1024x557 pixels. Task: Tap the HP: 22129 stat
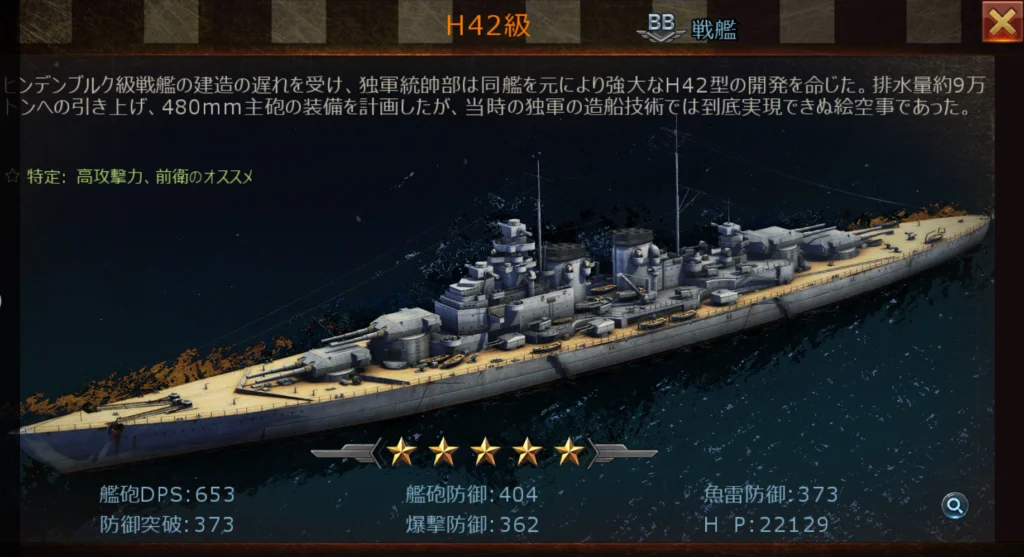tap(766, 524)
